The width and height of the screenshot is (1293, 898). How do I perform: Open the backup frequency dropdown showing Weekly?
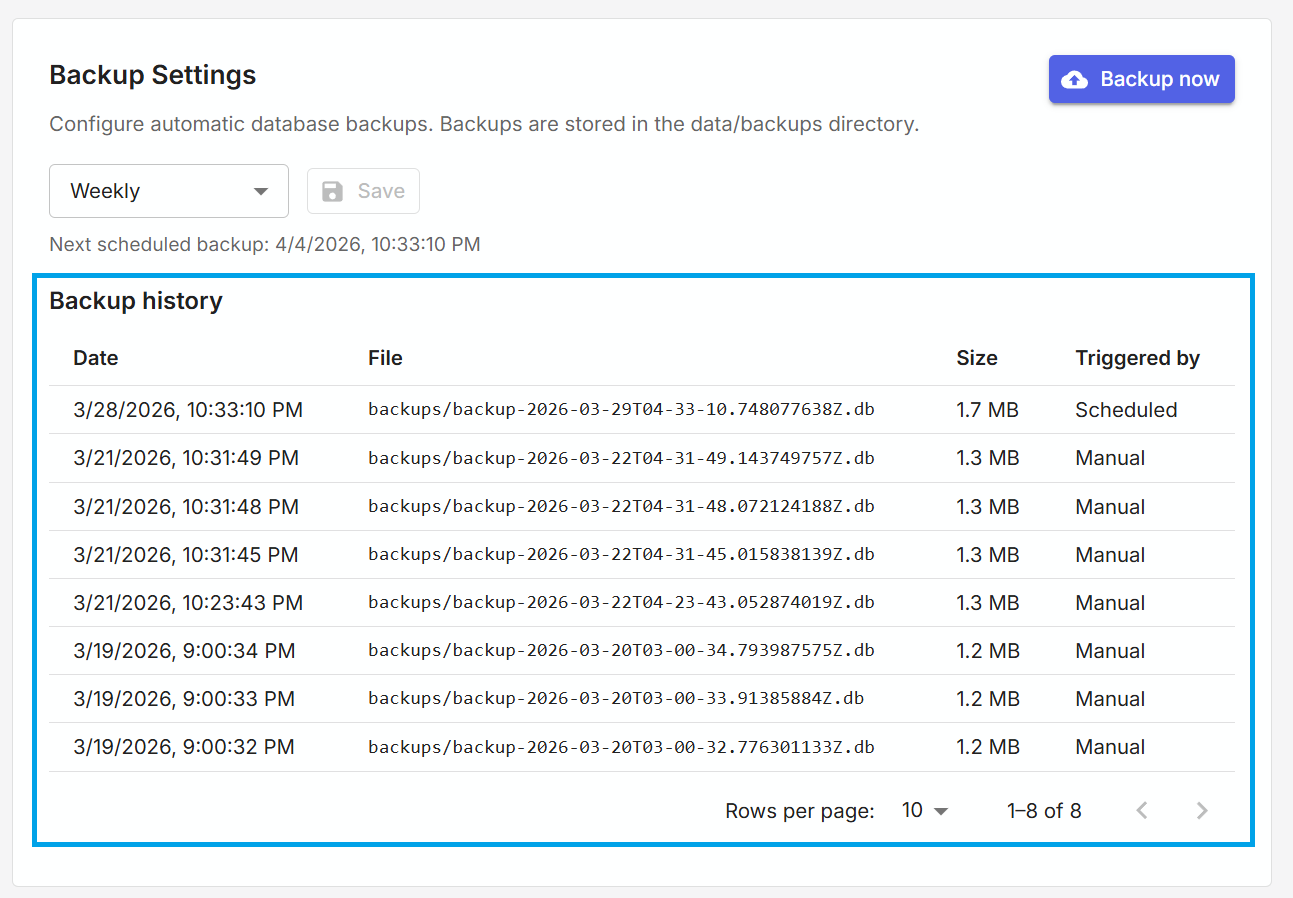point(168,191)
